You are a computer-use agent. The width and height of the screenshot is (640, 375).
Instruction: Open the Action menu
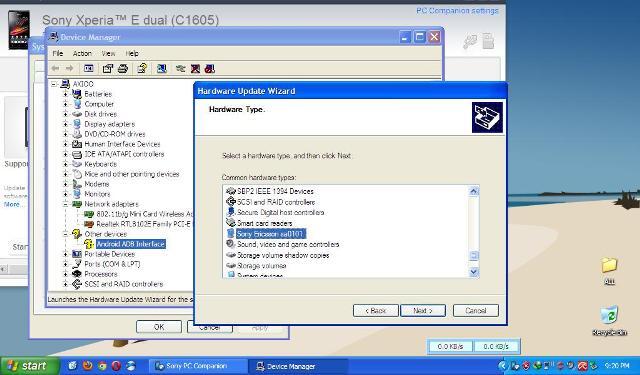[82, 53]
